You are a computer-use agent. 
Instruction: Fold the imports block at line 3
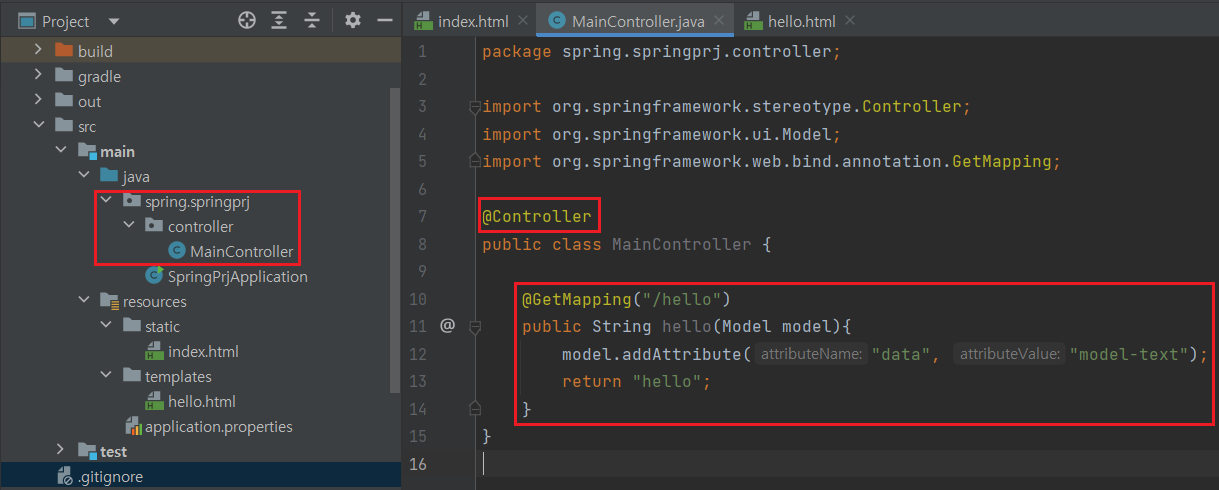coord(475,107)
